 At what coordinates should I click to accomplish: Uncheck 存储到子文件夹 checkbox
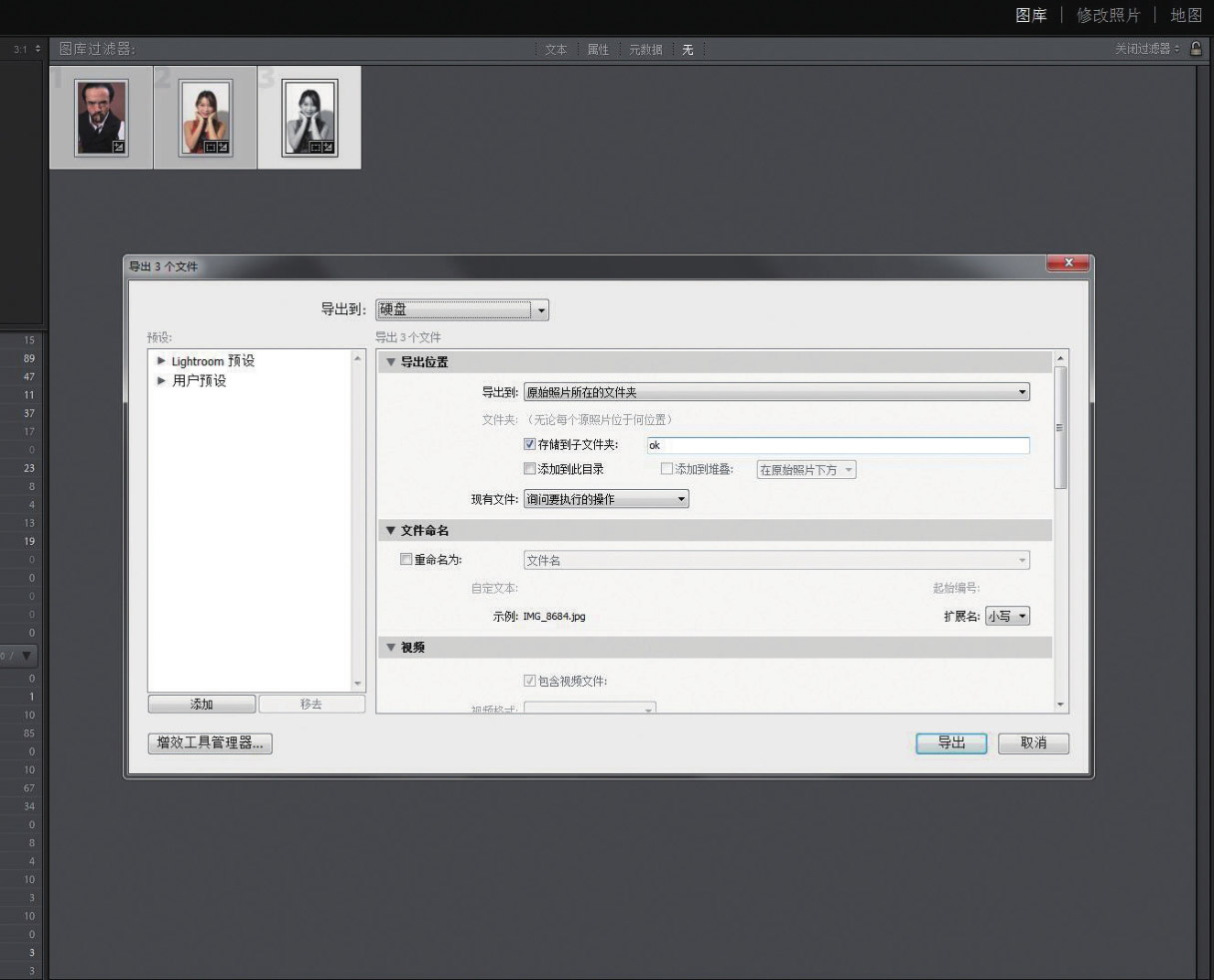pos(530,445)
